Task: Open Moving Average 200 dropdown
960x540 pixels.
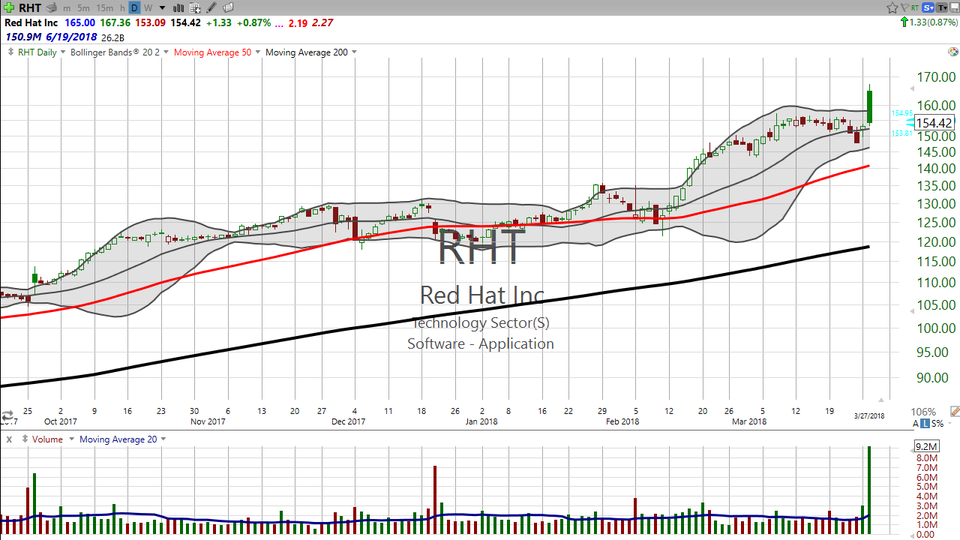Action: (x=354, y=52)
